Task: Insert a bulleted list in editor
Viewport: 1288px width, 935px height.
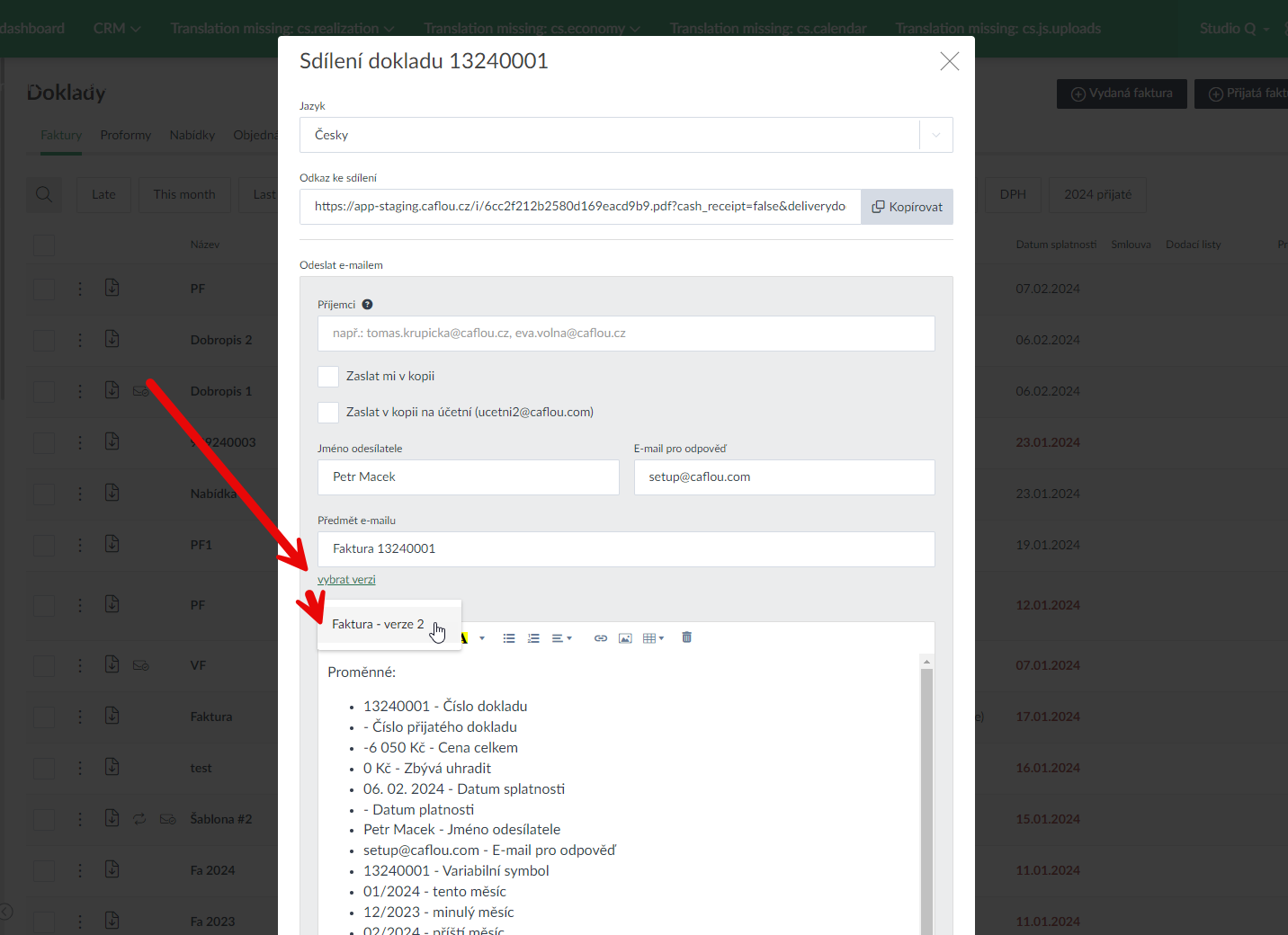Action: (x=509, y=638)
